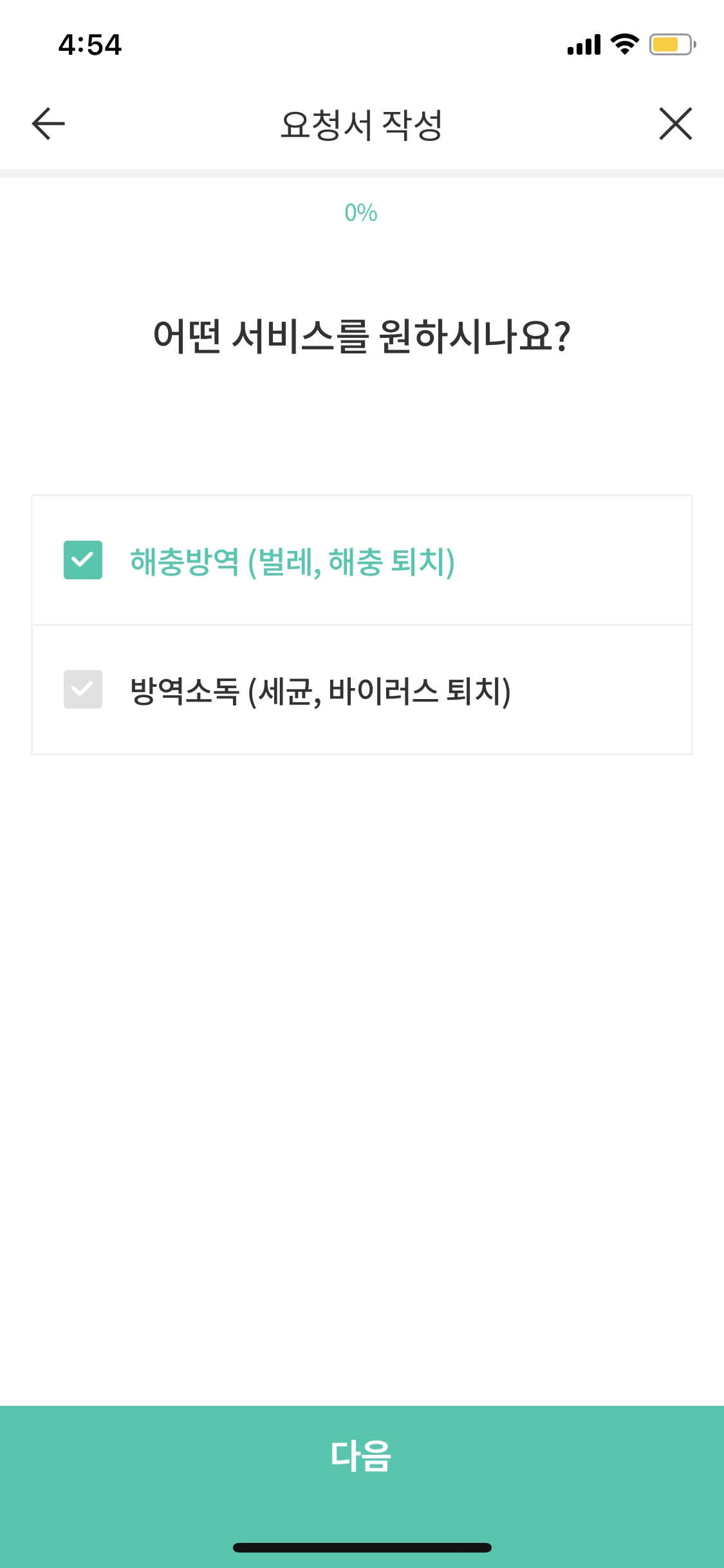Tap the back arrow to return

coord(46,124)
